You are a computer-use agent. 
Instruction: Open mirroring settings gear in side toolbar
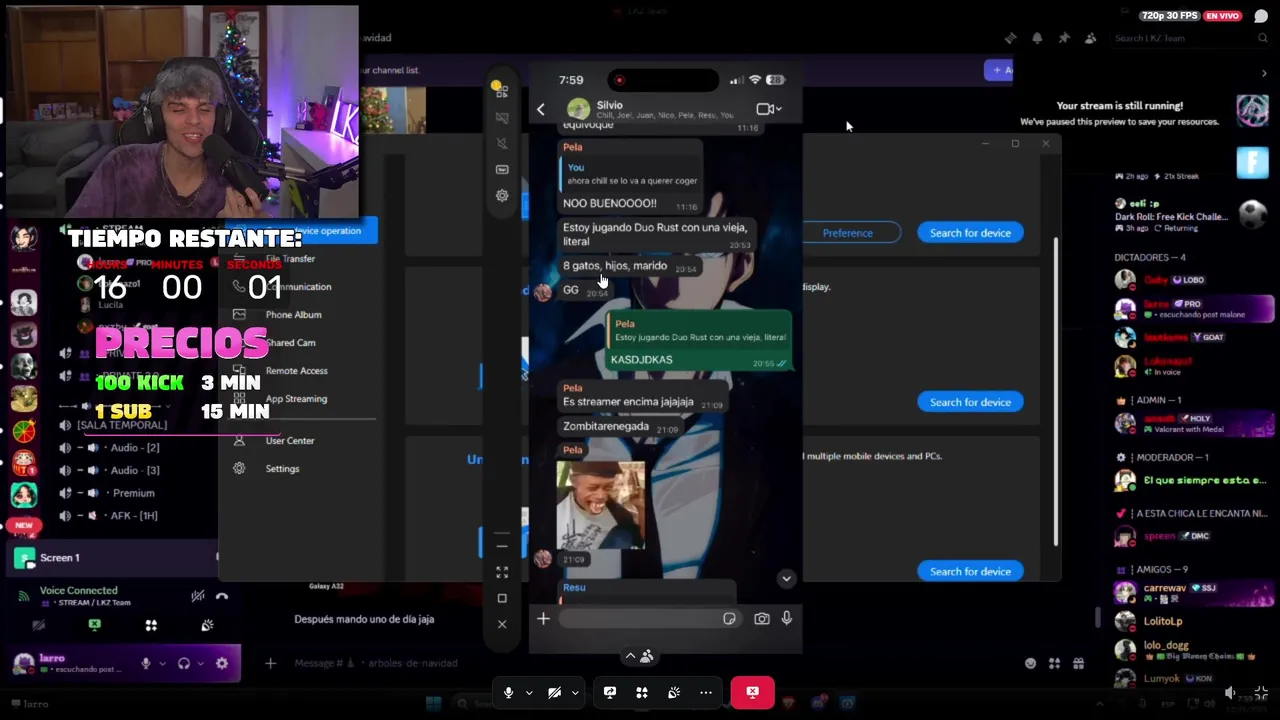[502, 196]
